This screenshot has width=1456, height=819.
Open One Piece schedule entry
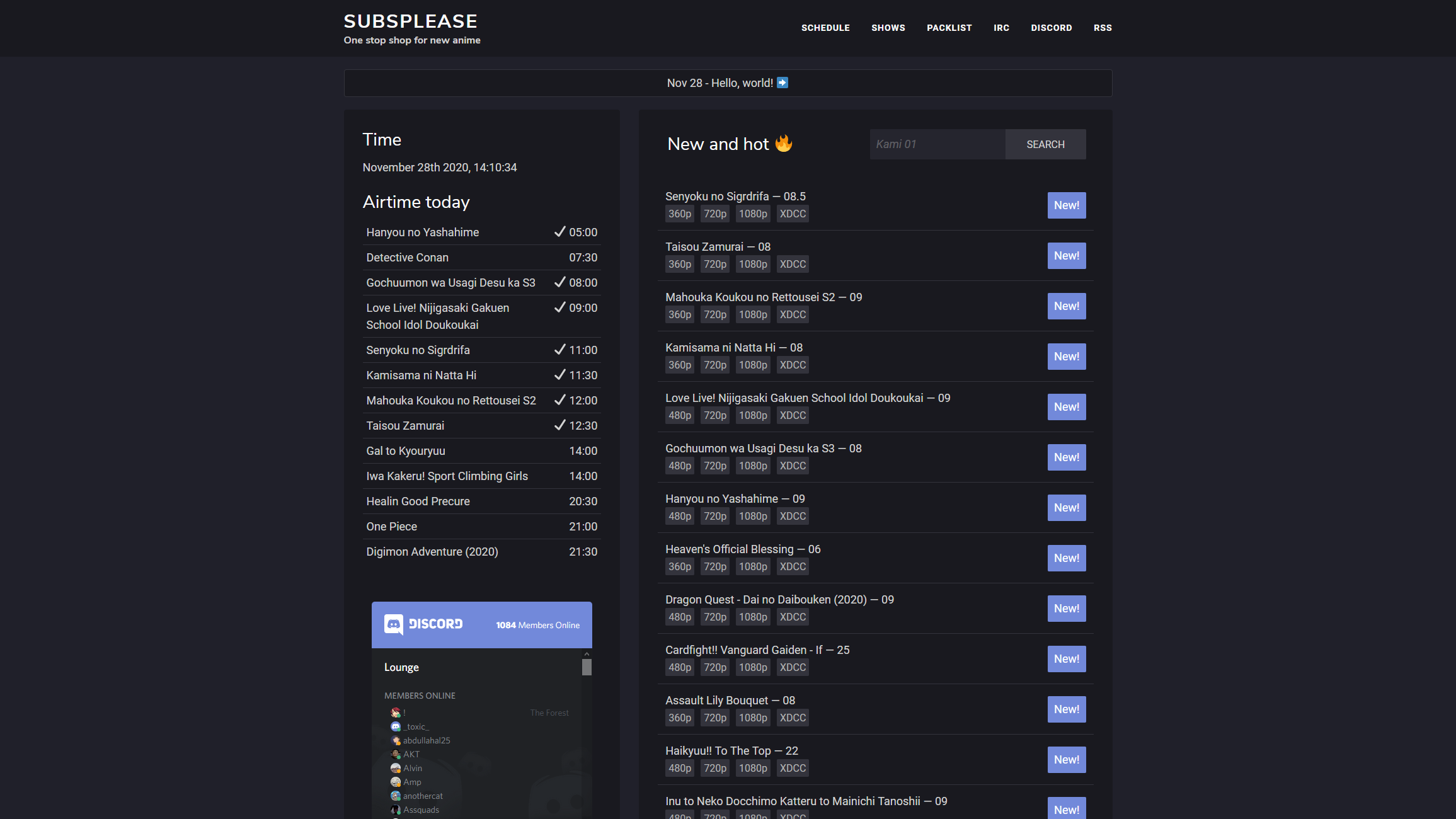[x=391, y=527]
